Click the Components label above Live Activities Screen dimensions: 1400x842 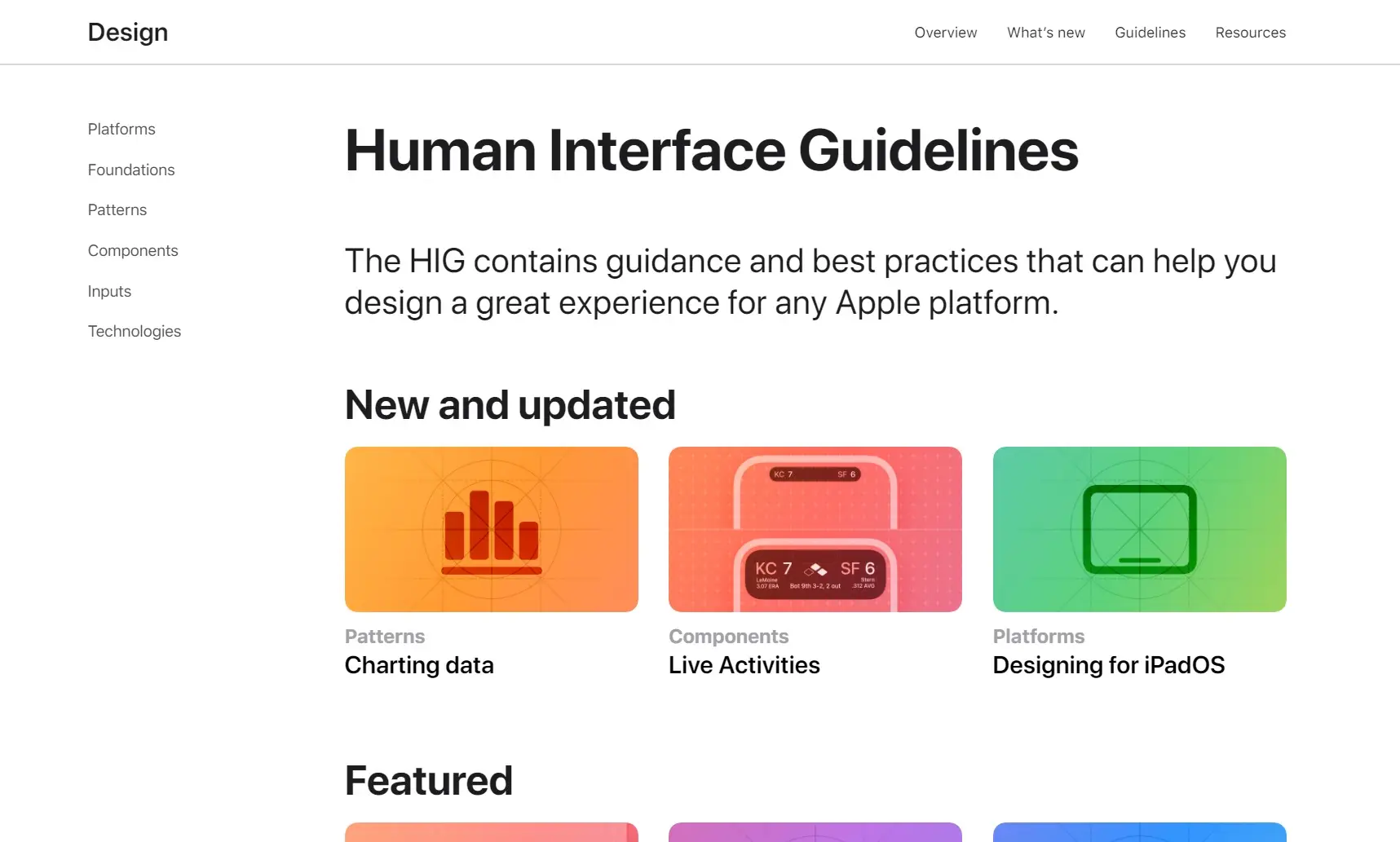(x=729, y=637)
